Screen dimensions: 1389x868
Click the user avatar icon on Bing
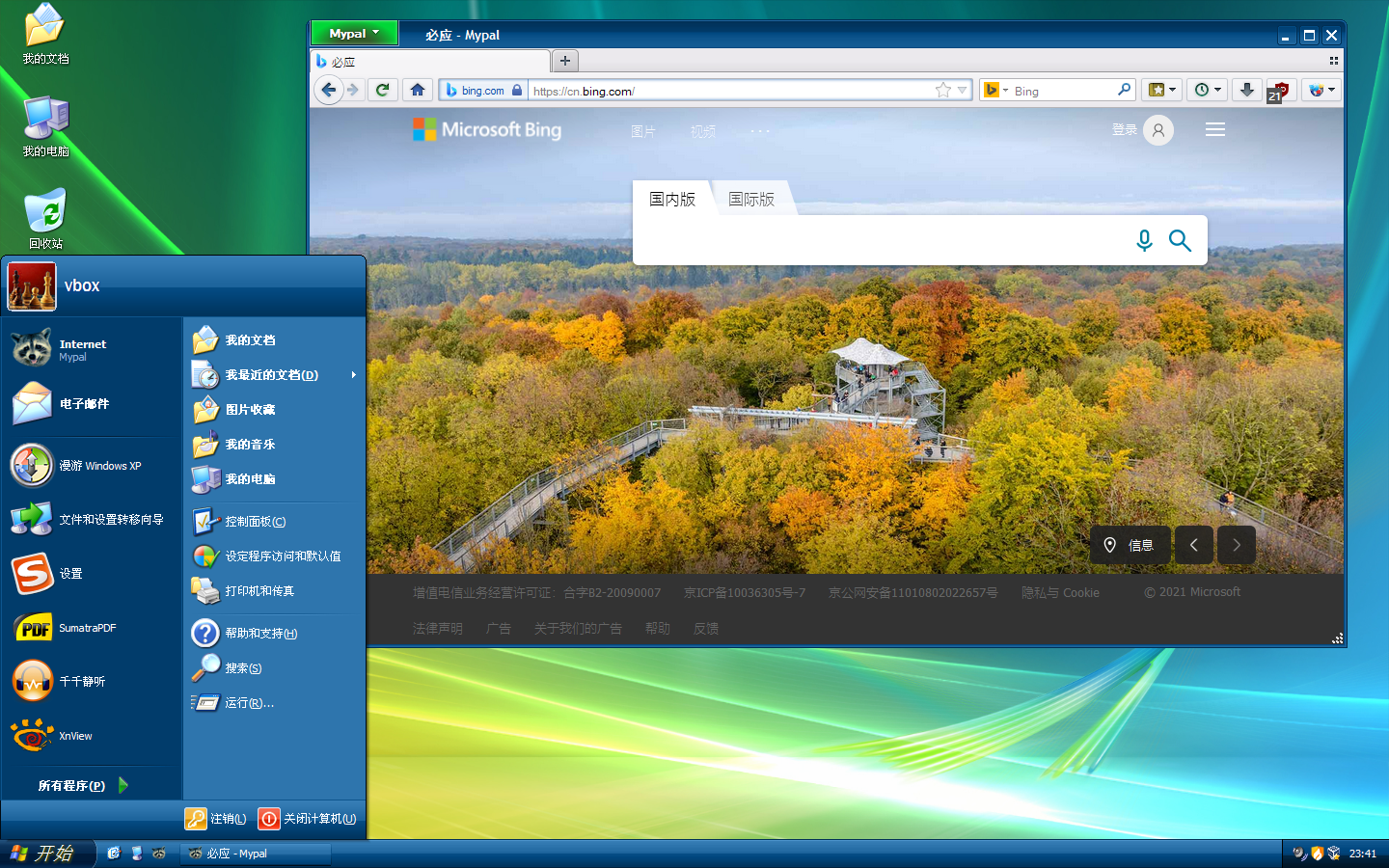(1158, 129)
